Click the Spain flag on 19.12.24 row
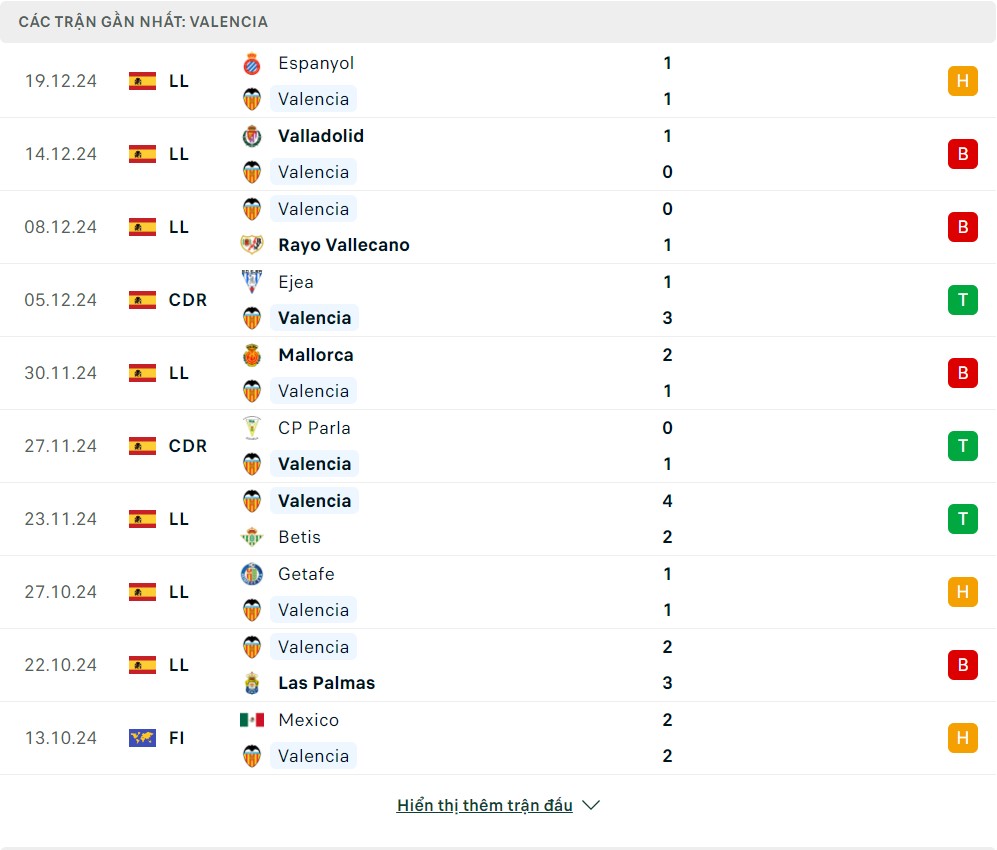 142,81
